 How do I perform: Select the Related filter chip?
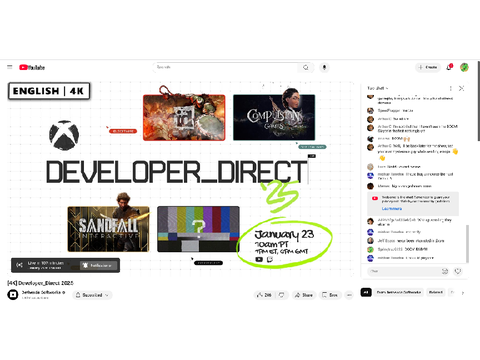(x=436, y=292)
